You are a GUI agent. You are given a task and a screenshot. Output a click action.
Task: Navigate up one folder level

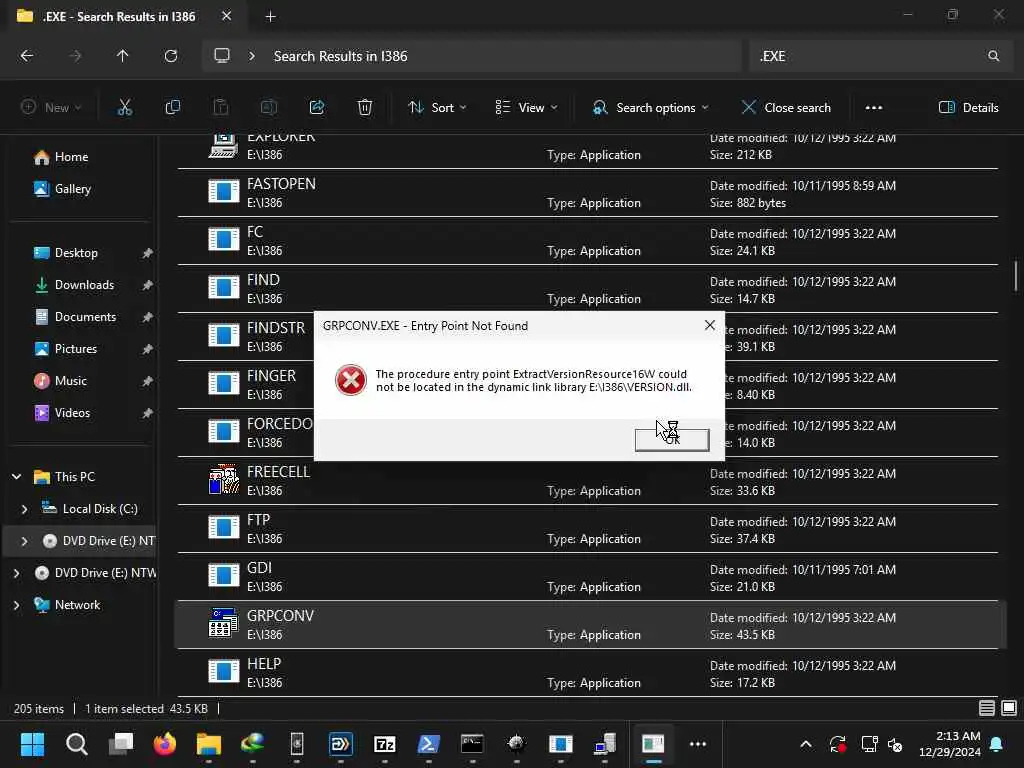pyautogui.click(x=122, y=56)
